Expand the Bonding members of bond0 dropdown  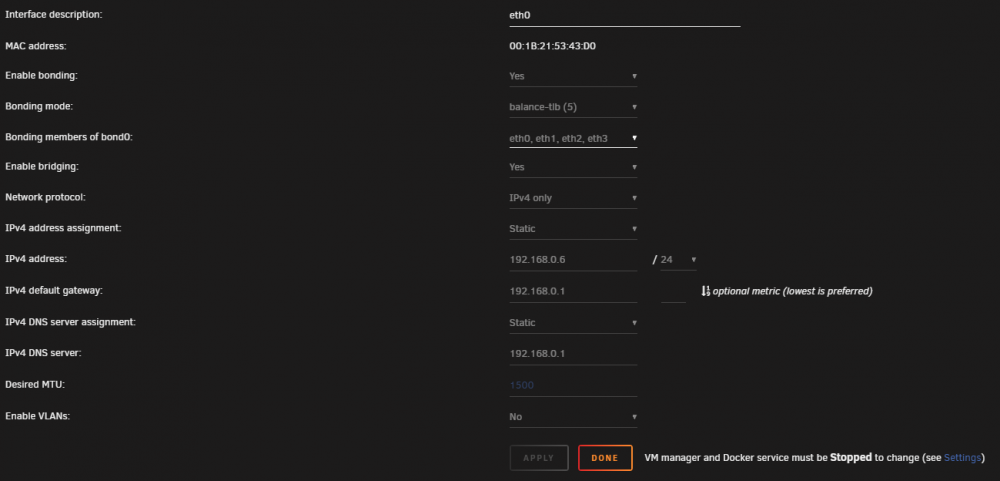point(573,138)
